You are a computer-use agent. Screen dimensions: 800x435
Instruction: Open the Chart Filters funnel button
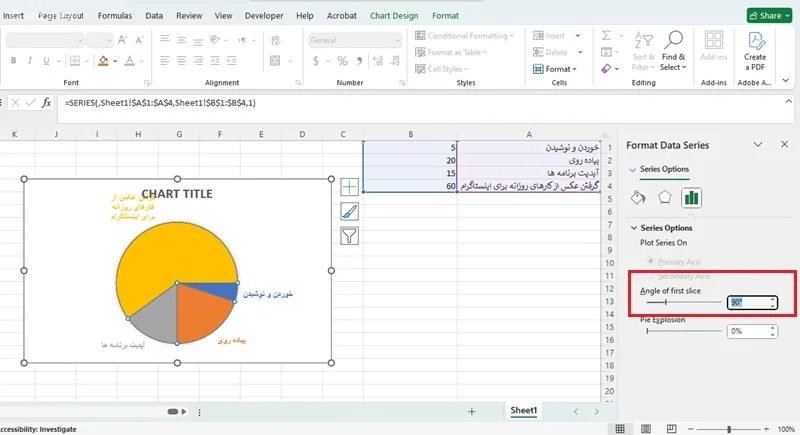[349, 236]
